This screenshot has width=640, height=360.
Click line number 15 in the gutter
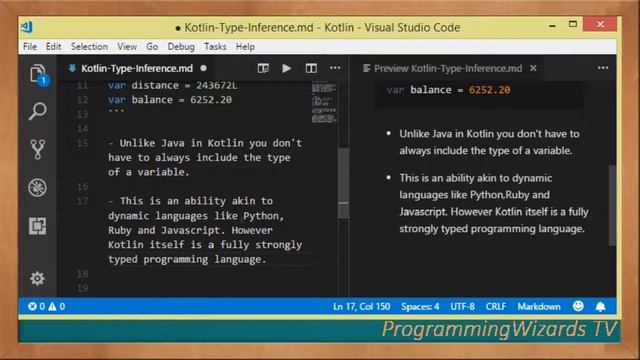pos(82,143)
